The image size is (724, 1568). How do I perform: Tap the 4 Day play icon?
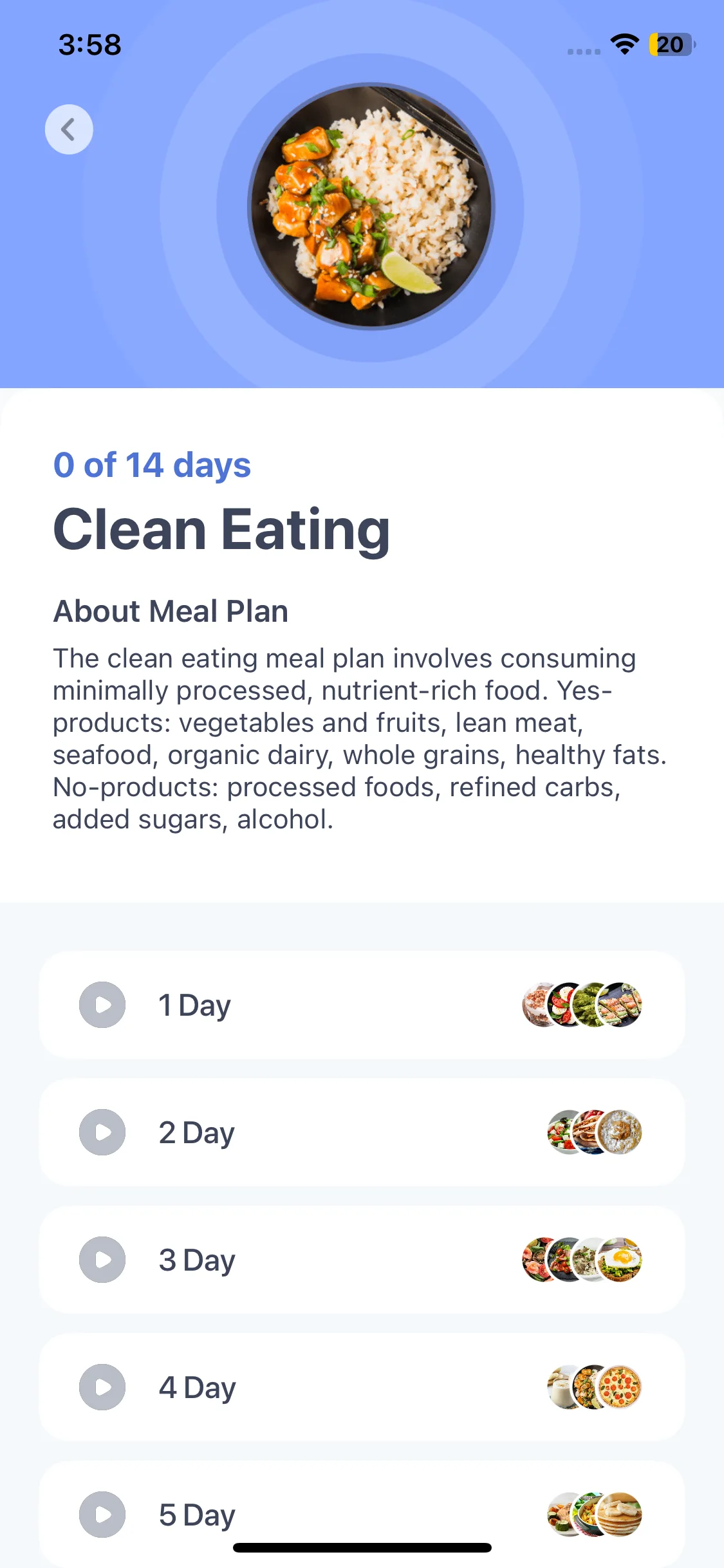102,1387
